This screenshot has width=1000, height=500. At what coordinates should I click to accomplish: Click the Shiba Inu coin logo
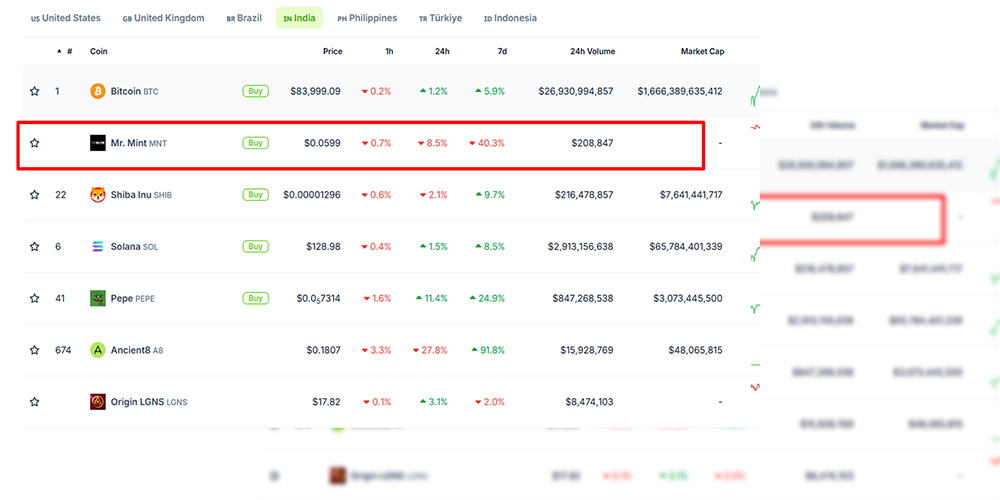[x=98, y=195]
